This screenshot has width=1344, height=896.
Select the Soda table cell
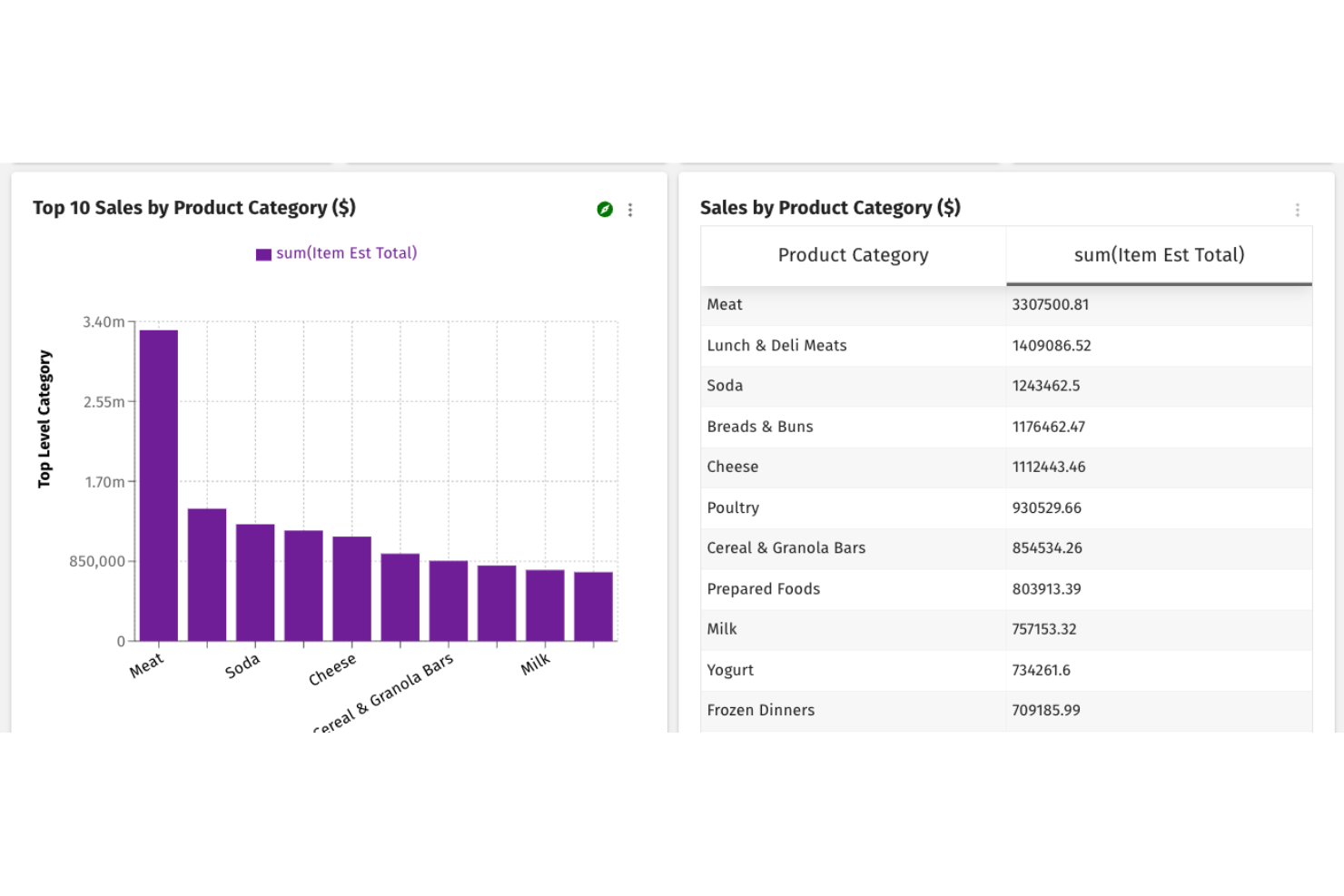pyautogui.click(x=853, y=386)
